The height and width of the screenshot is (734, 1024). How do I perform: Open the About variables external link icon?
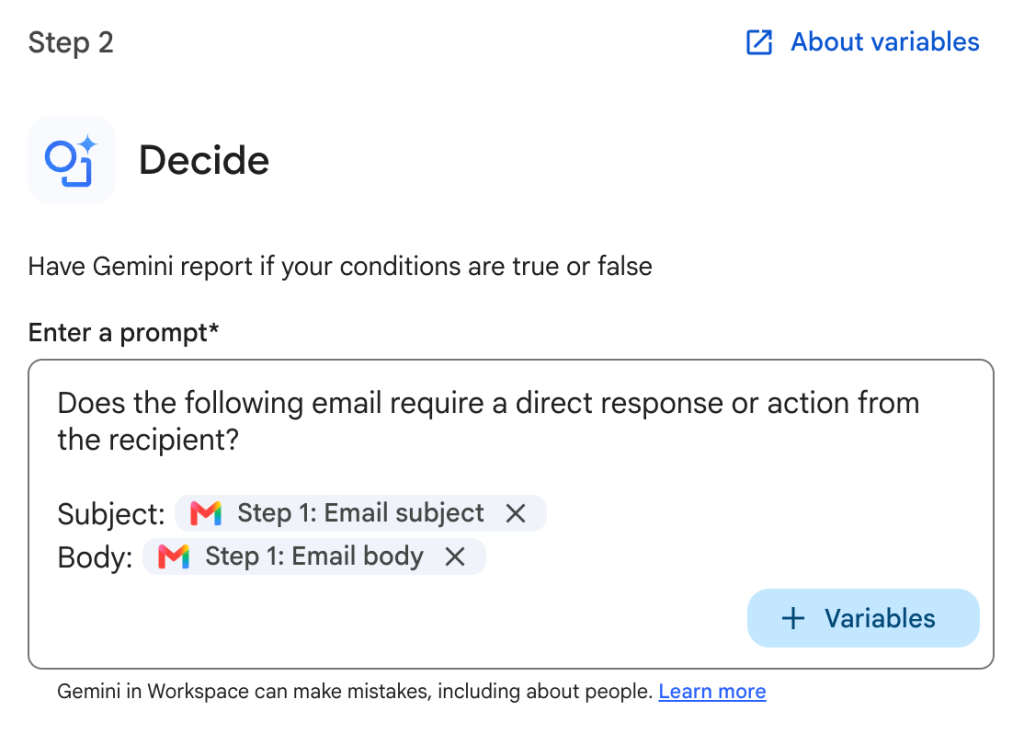759,42
